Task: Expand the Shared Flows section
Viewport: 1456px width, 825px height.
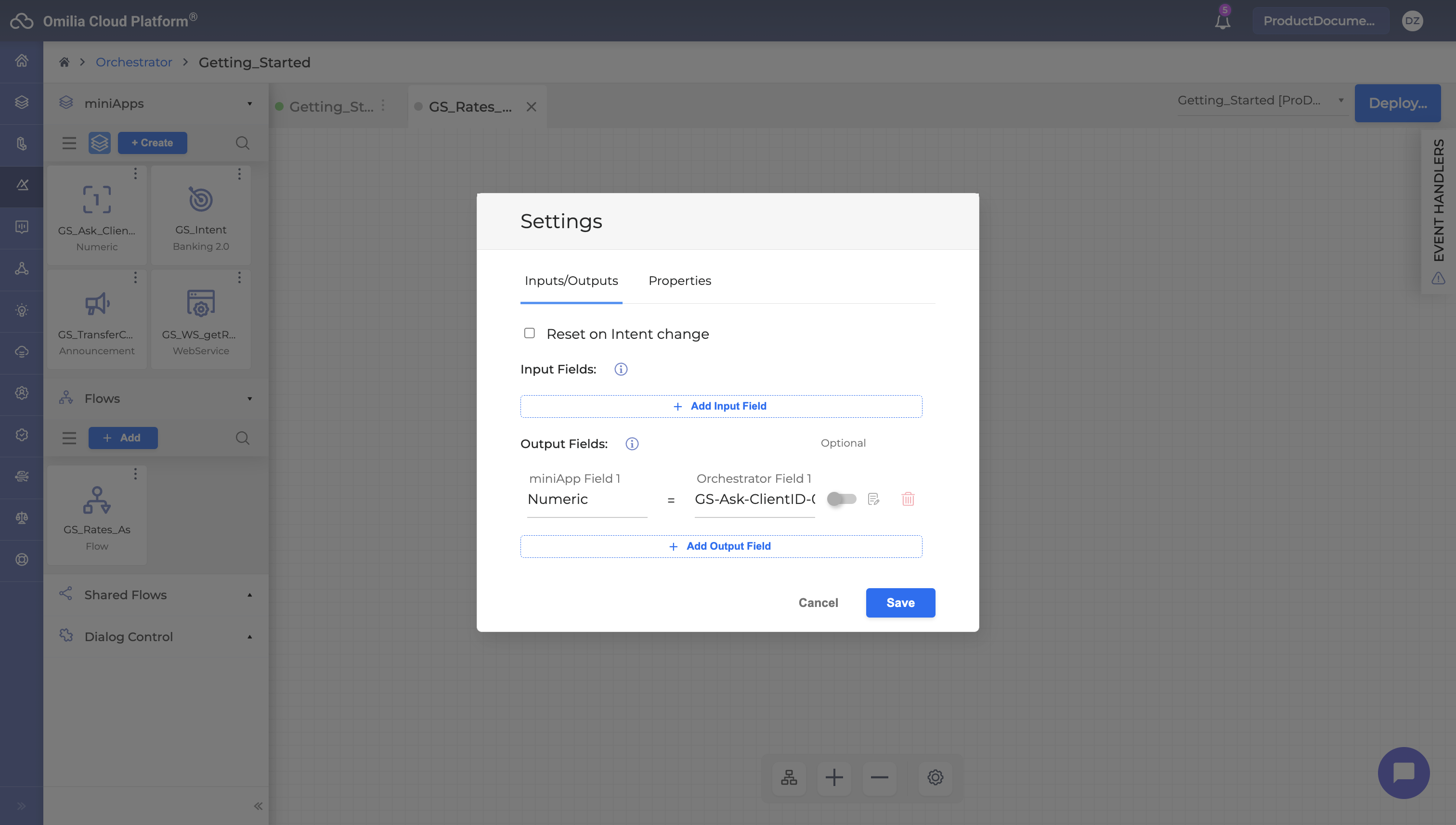Action: tap(249, 595)
